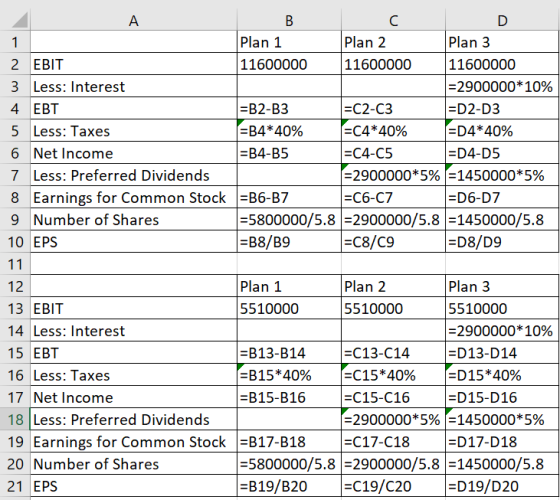Viewport: 560px width, 500px height.
Task: Click cell B10 formula =B8/B9
Action: point(289,241)
